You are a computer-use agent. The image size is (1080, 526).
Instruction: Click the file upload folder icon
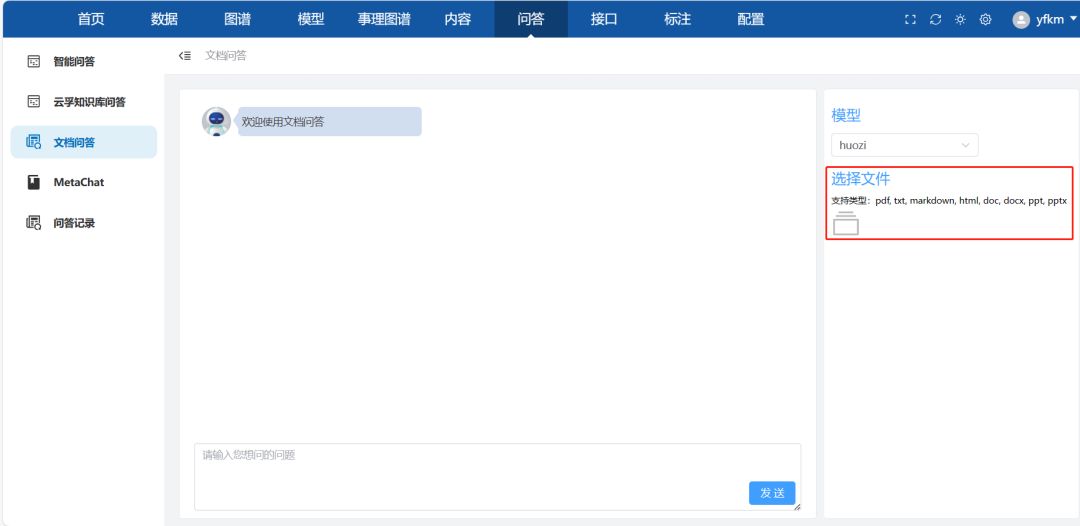846,224
